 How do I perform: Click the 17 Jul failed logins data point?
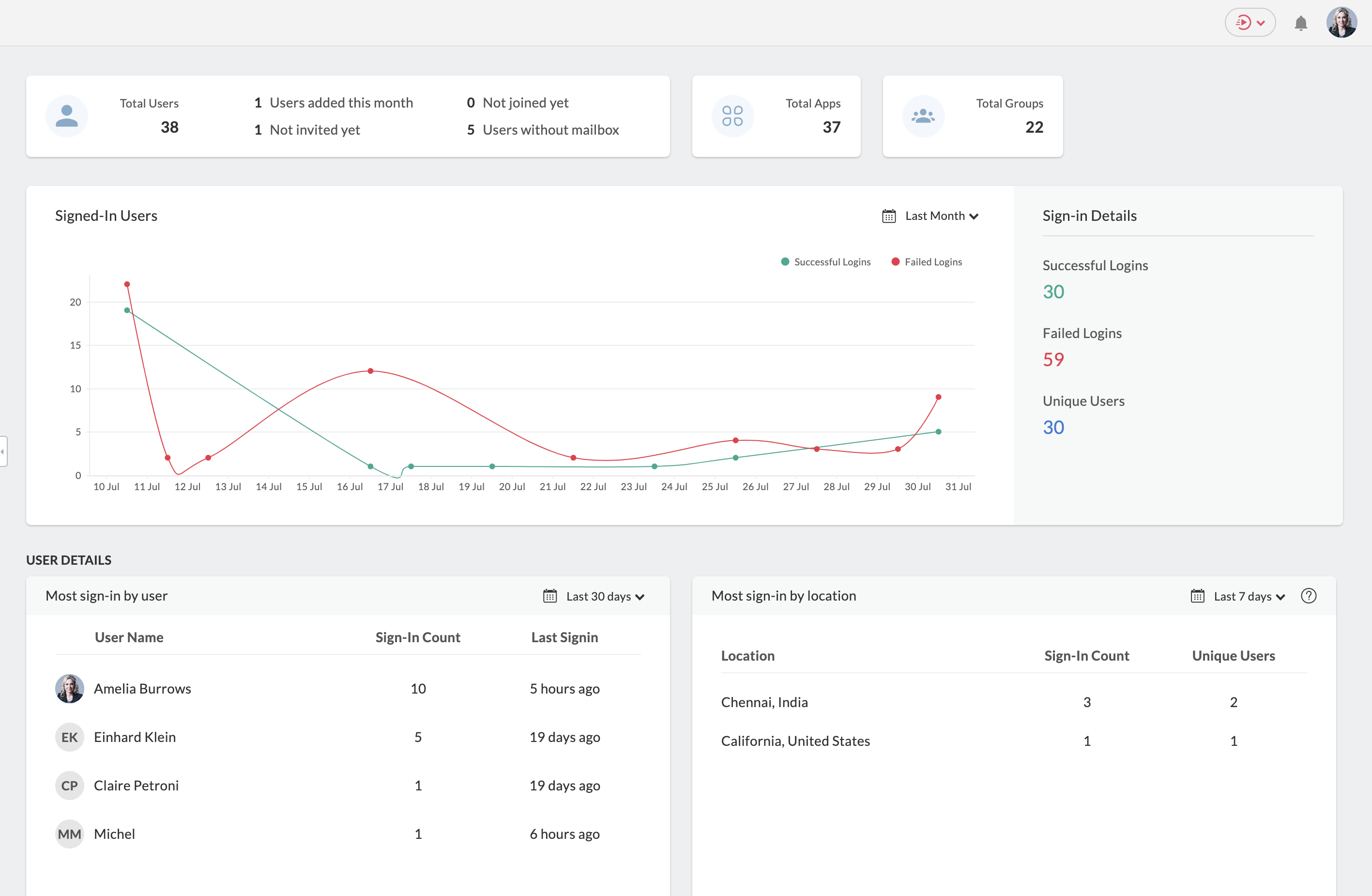click(370, 371)
